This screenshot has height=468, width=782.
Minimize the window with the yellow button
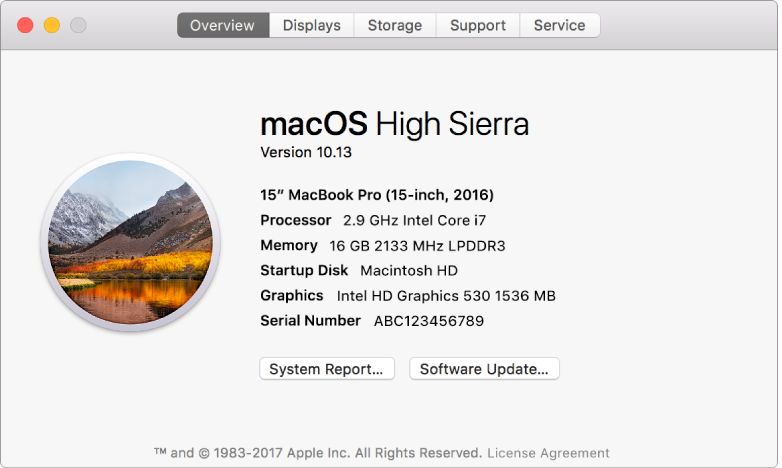click(x=52, y=25)
